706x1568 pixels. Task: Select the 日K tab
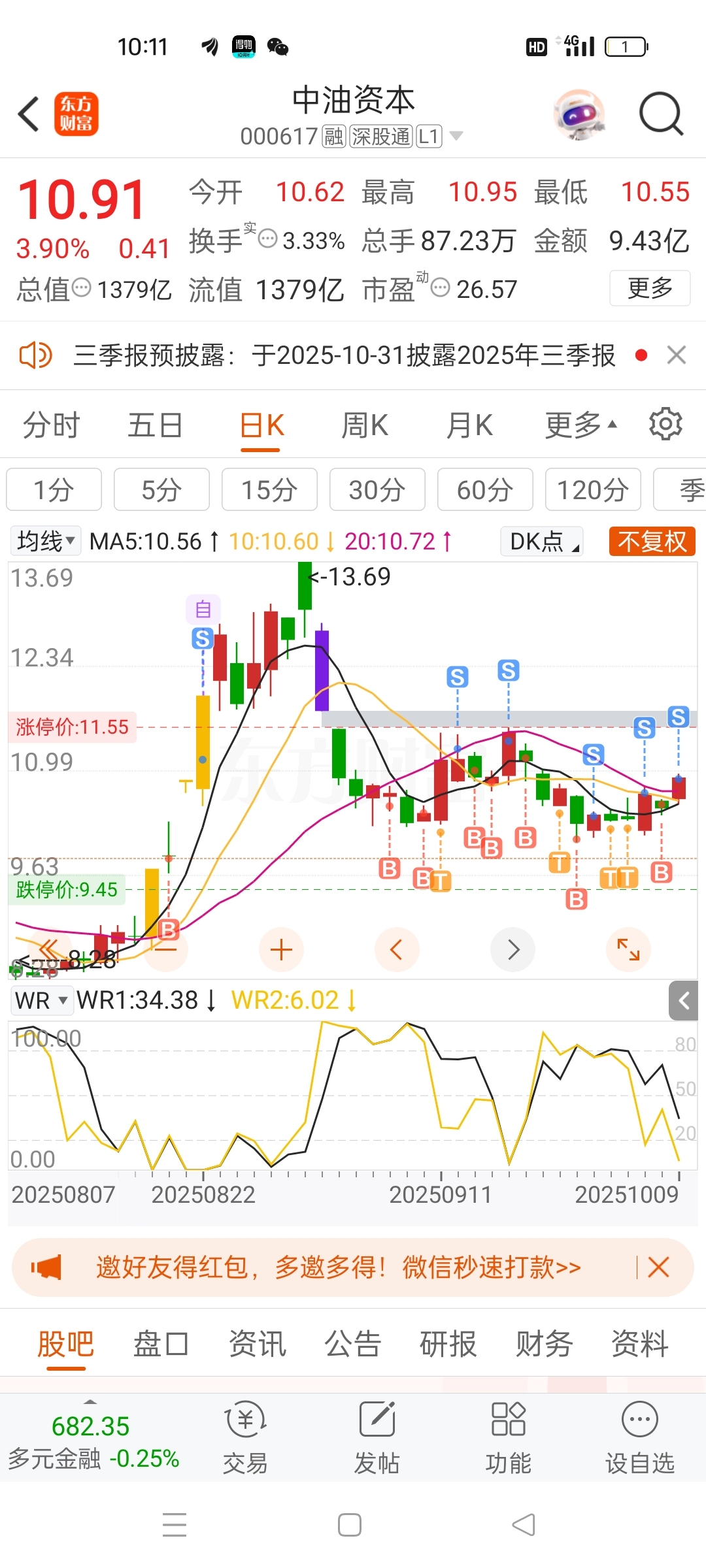click(x=261, y=425)
